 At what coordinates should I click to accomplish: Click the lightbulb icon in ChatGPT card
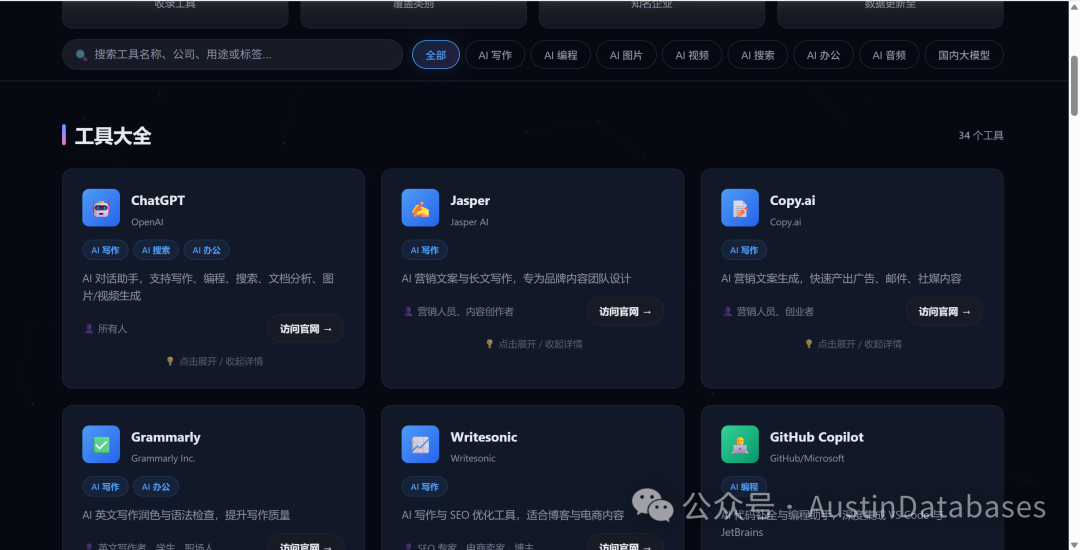[x=170, y=361]
